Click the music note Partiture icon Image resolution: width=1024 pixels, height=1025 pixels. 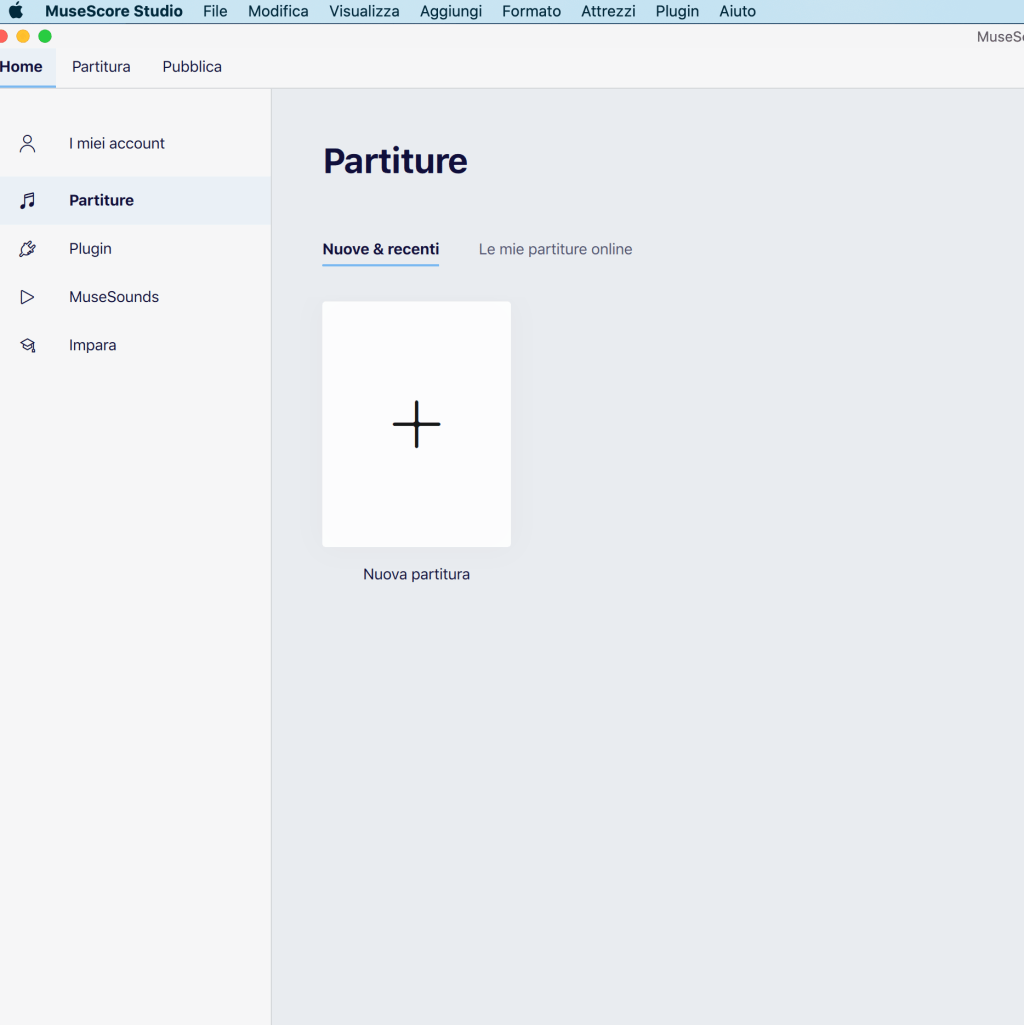28,201
